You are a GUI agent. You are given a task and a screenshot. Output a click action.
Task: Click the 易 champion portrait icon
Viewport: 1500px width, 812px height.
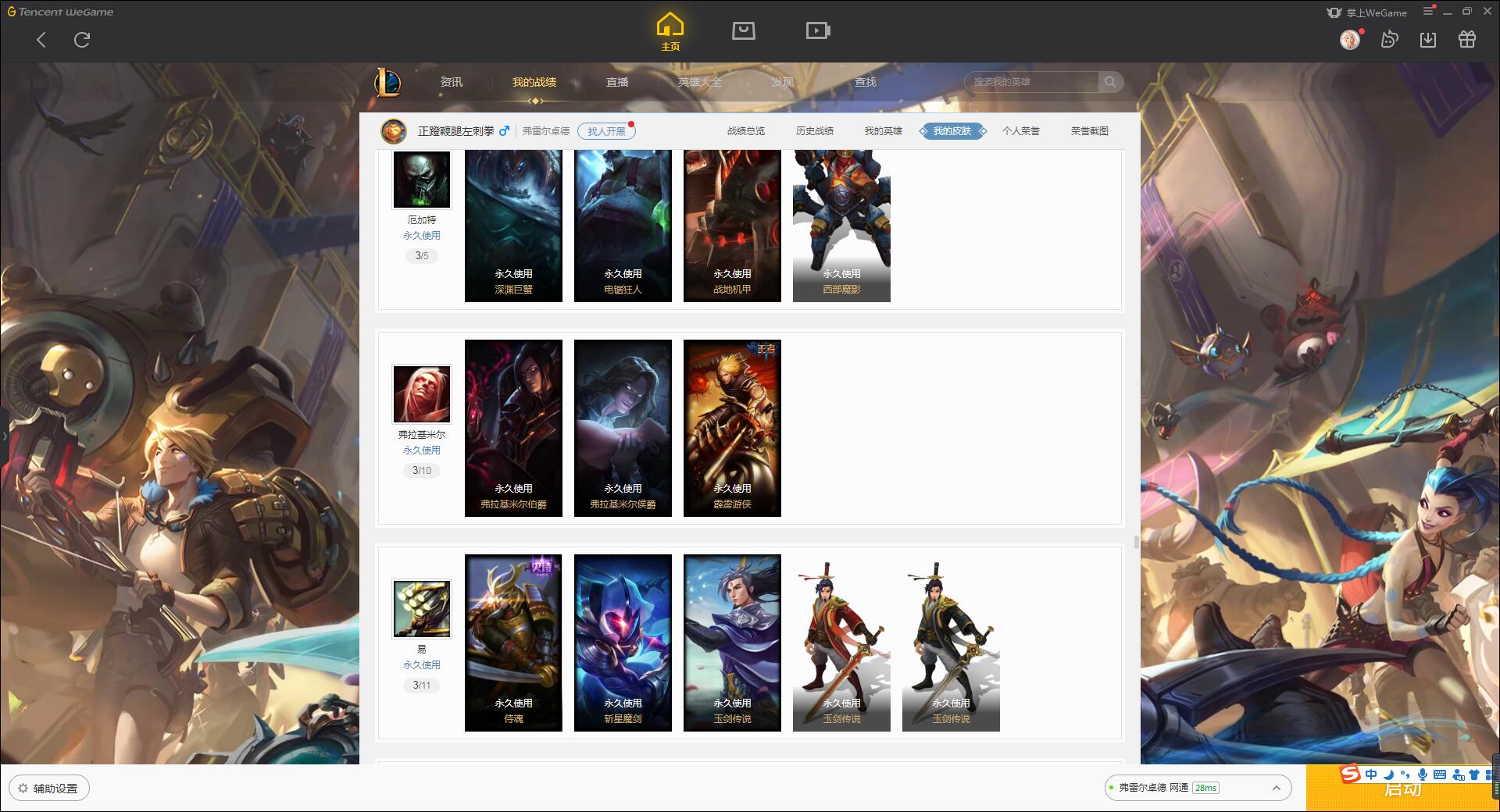(x=422, y=609)
